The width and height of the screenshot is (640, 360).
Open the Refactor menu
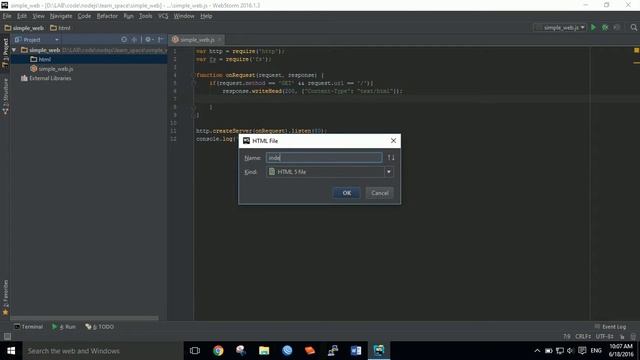tap(107, 16)
